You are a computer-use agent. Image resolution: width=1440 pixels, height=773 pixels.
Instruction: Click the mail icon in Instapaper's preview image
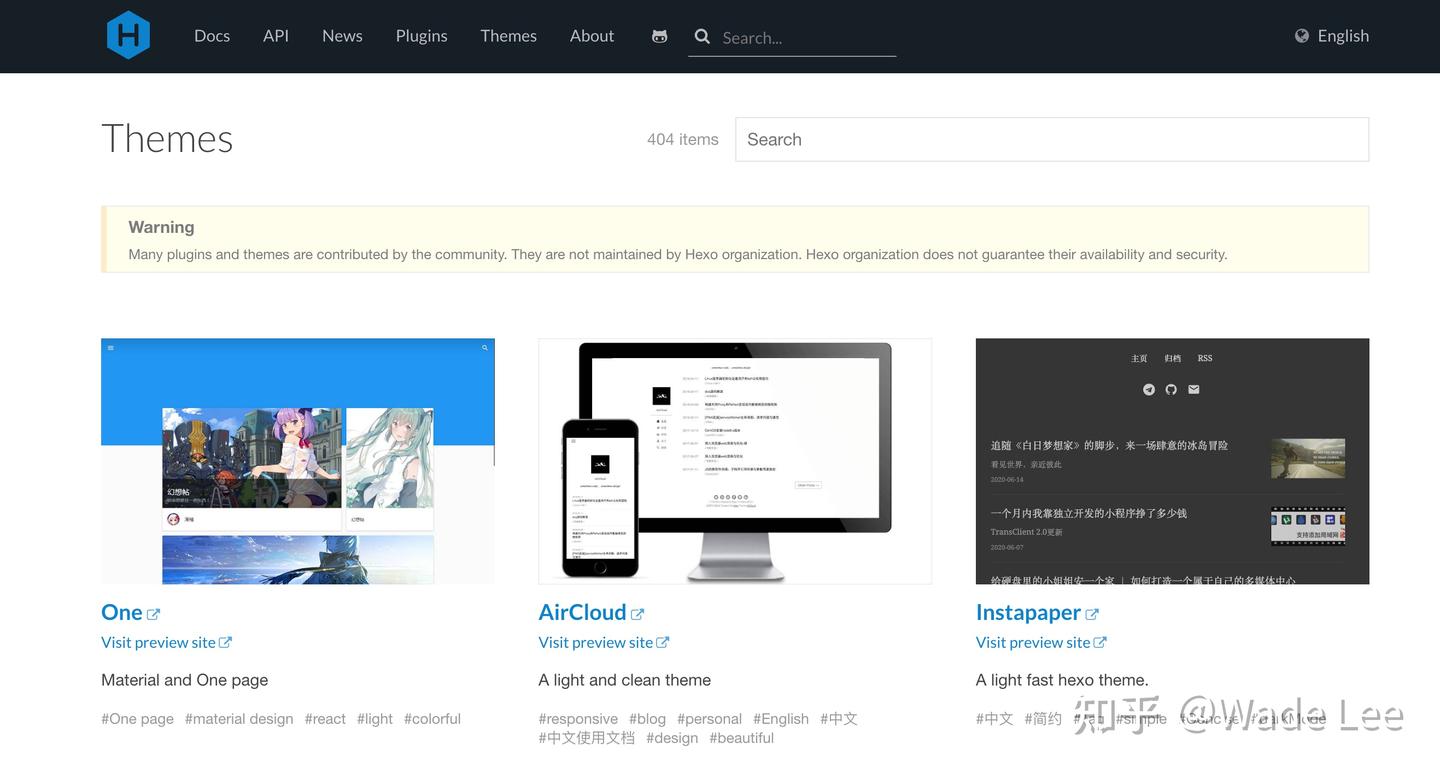pos(1193,389)
